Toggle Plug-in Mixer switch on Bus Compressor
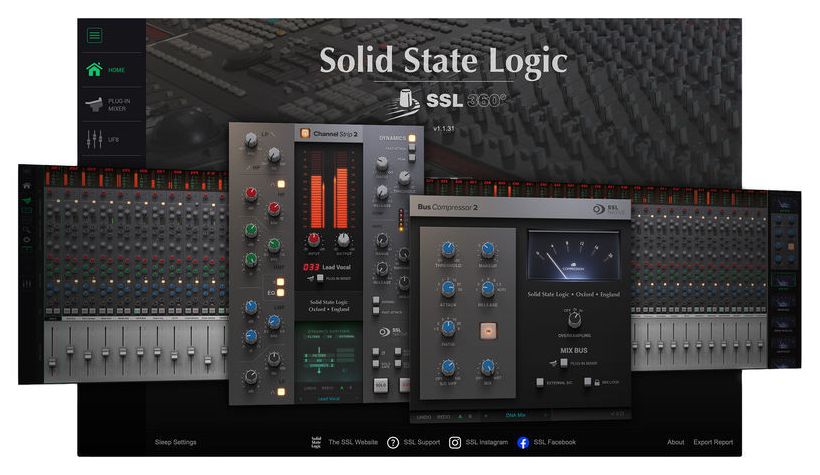 click(x=564, y=363)
